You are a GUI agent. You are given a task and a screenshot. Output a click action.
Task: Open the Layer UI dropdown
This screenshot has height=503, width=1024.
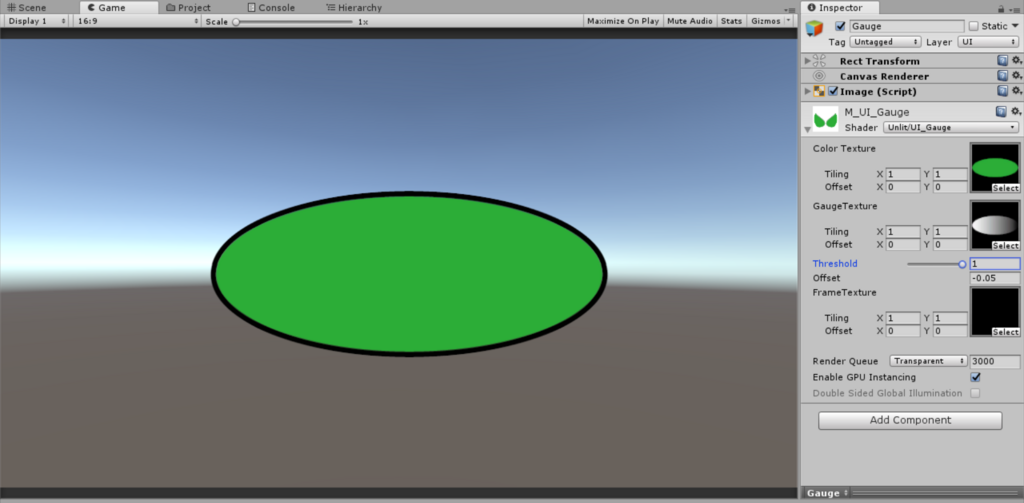(x=988, y=41)
